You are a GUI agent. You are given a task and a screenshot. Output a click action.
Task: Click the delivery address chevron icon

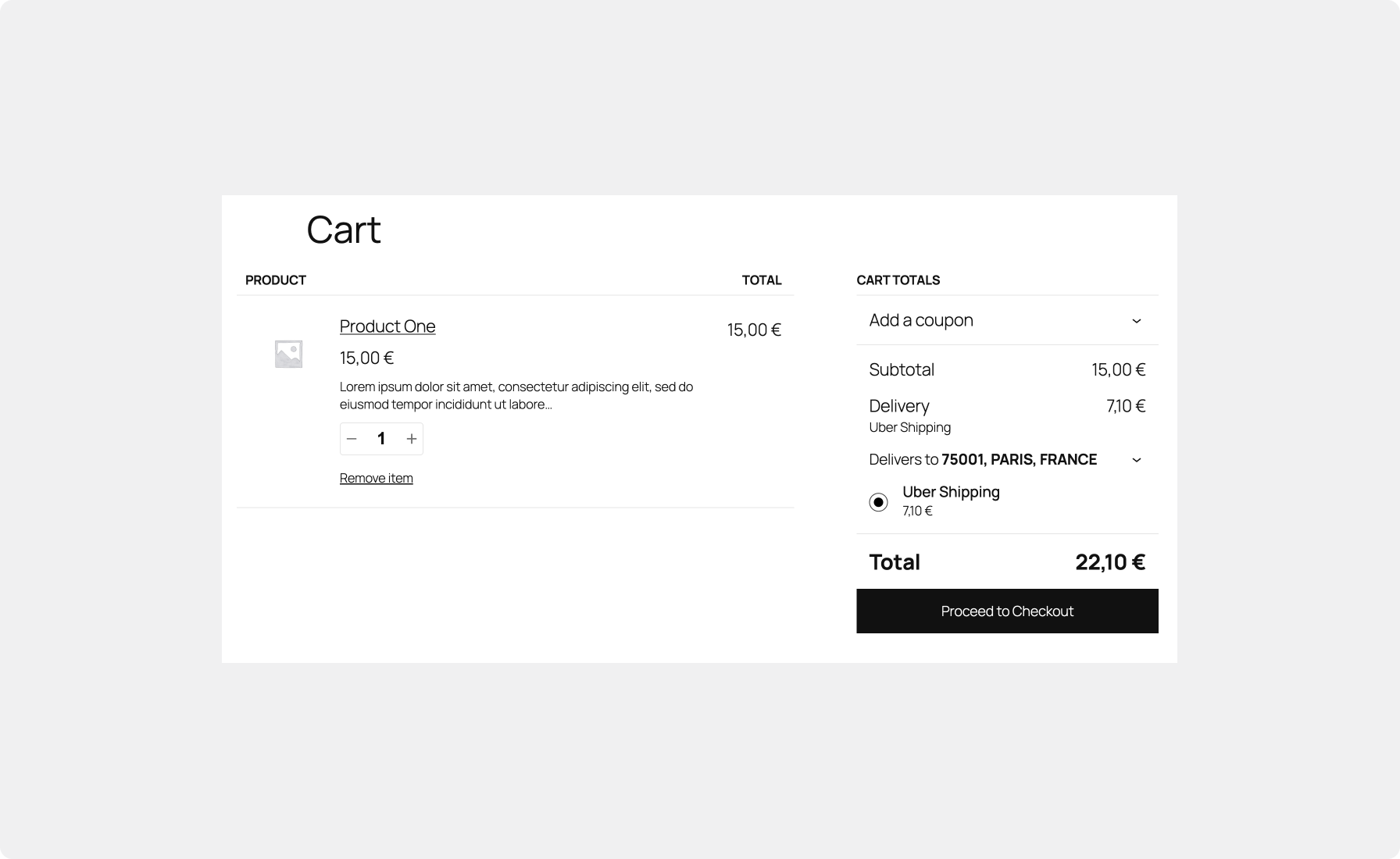point(1137,460)
